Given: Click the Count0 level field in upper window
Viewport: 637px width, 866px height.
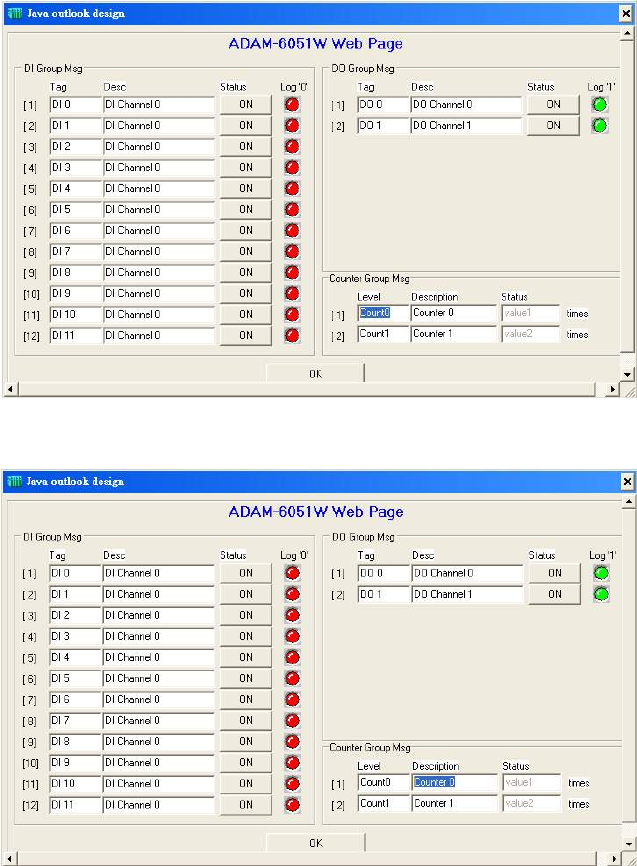Looking at the screenshot, I should tap(383, 313).
